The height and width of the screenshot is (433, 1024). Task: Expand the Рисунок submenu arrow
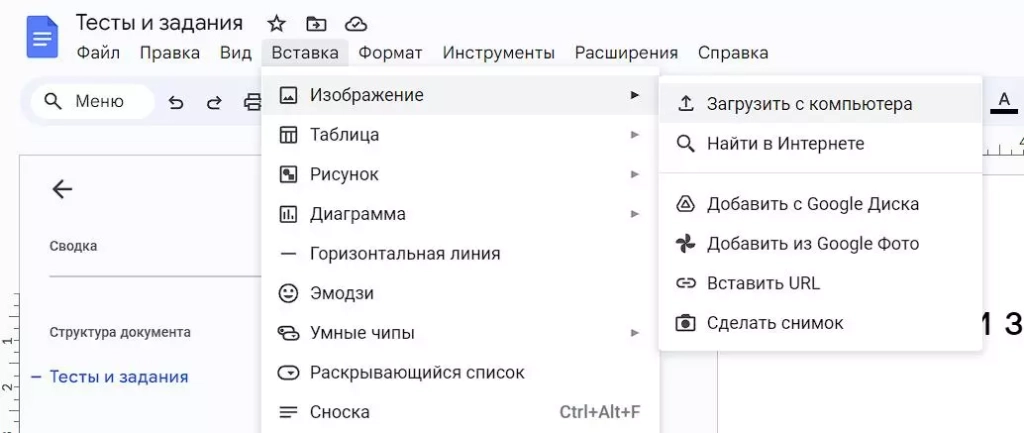tap(635, 174)
